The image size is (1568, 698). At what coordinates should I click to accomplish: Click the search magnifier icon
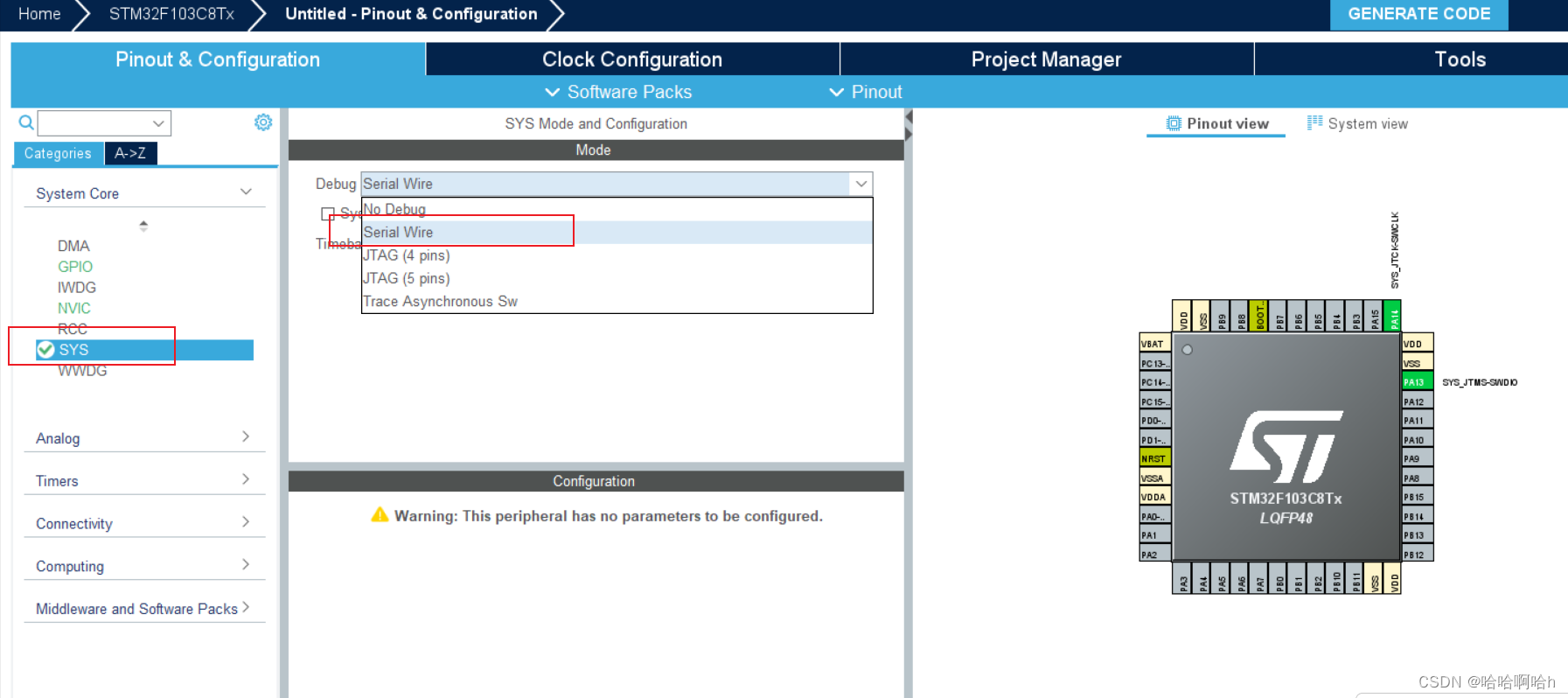(26, 123)
